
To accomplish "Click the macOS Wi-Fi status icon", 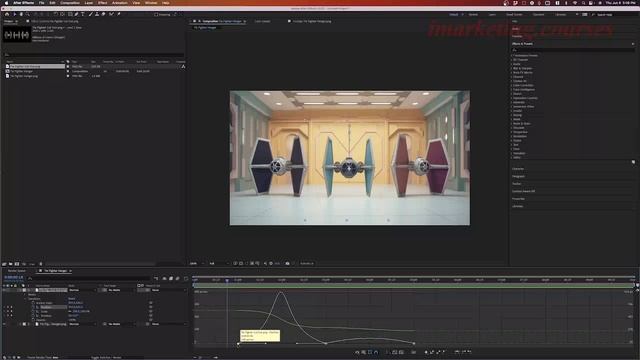I will coord(575,3).
